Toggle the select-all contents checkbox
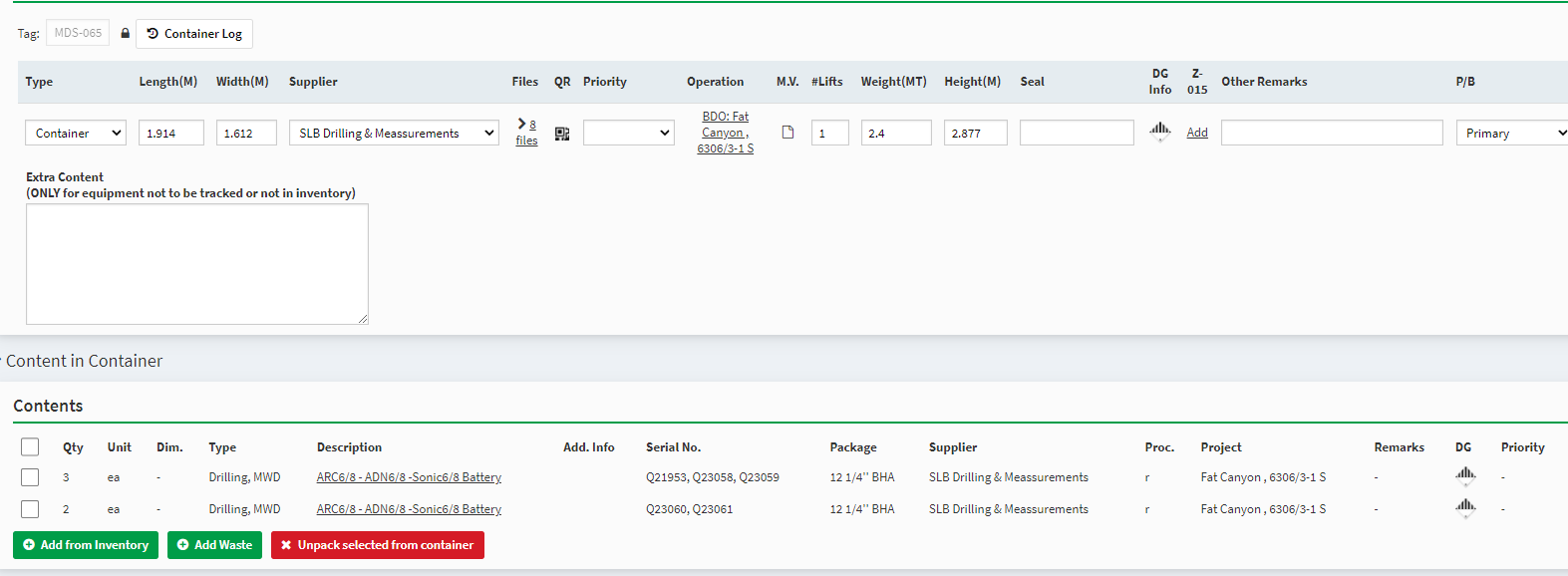 [x=30, y=447]
